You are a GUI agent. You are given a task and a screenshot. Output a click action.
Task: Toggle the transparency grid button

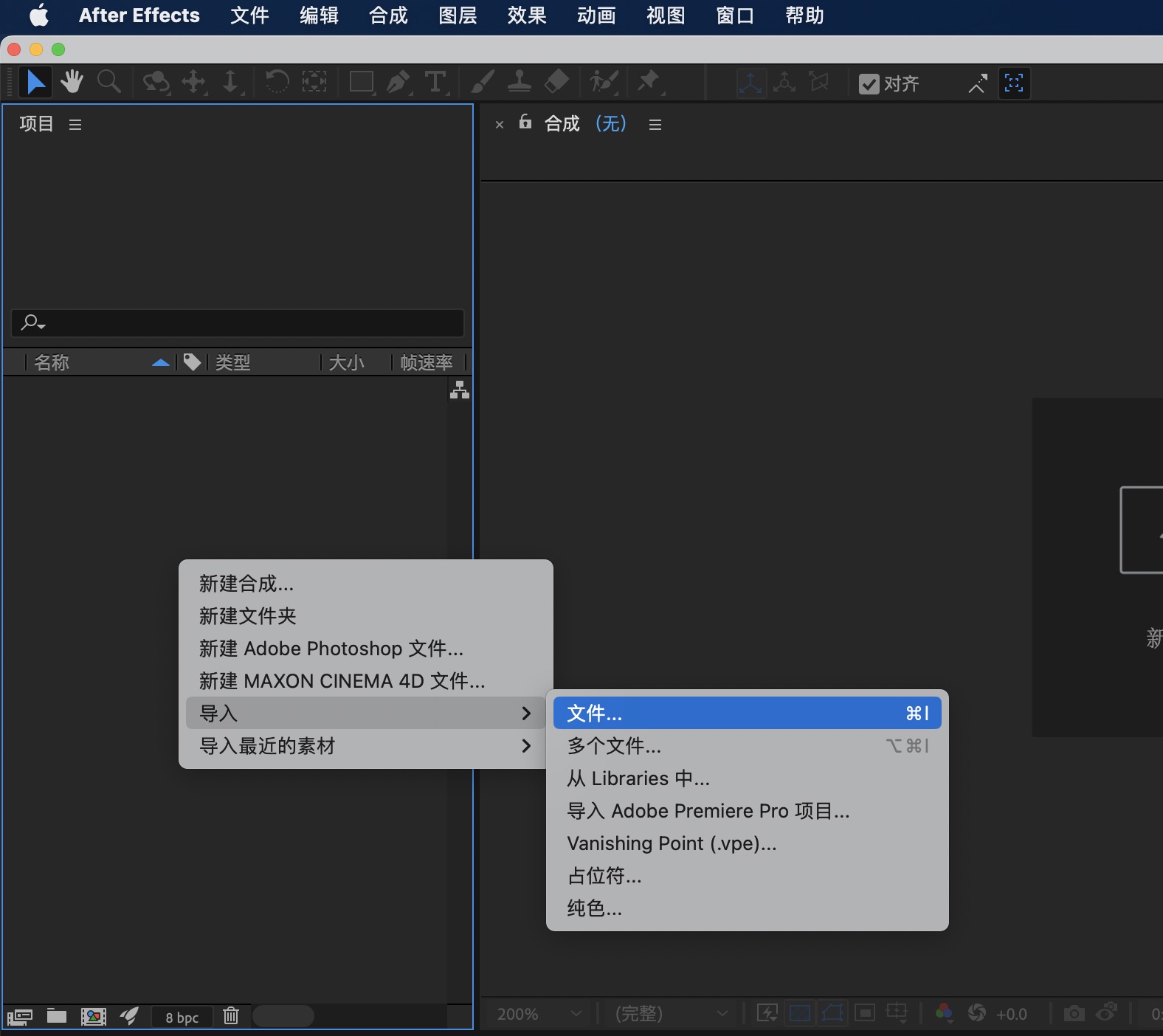click(800, 1013)
